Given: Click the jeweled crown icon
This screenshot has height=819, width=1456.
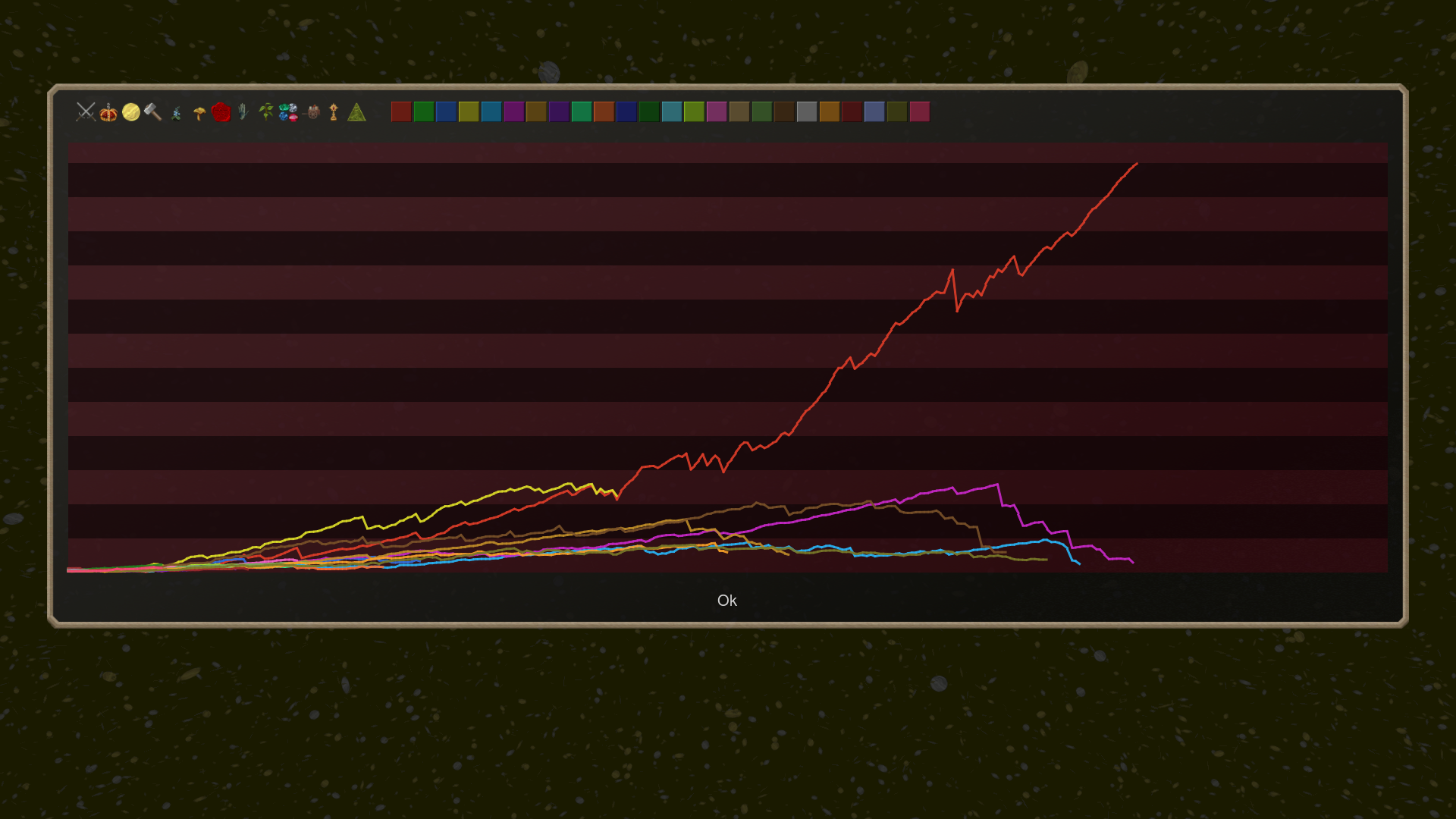Looking at the screenshot, I should click(x=108, y=112).
